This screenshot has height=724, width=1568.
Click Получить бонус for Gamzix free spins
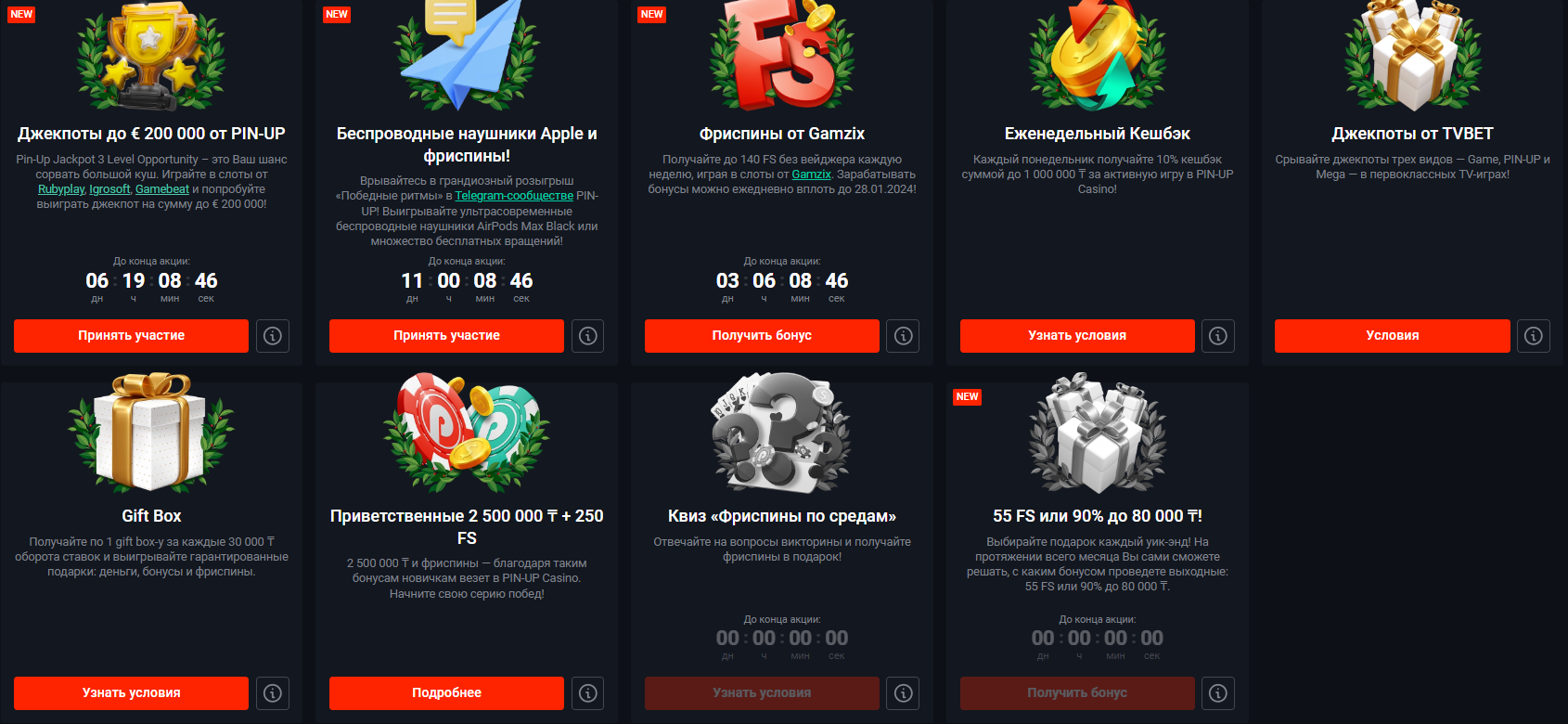pos(762,336)
